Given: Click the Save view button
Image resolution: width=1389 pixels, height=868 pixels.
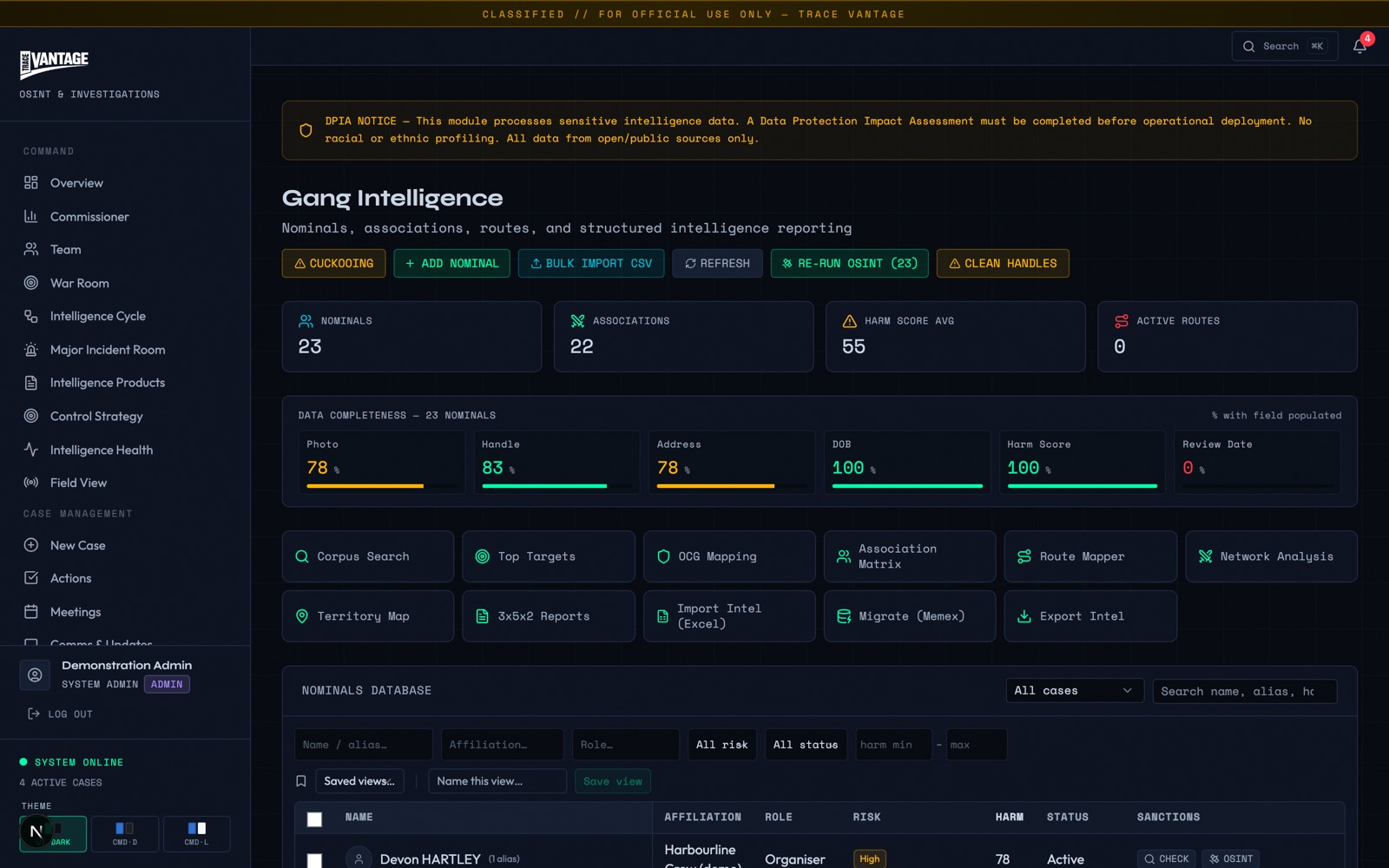Looking at the screenshot, I should [x=613, y=781].
